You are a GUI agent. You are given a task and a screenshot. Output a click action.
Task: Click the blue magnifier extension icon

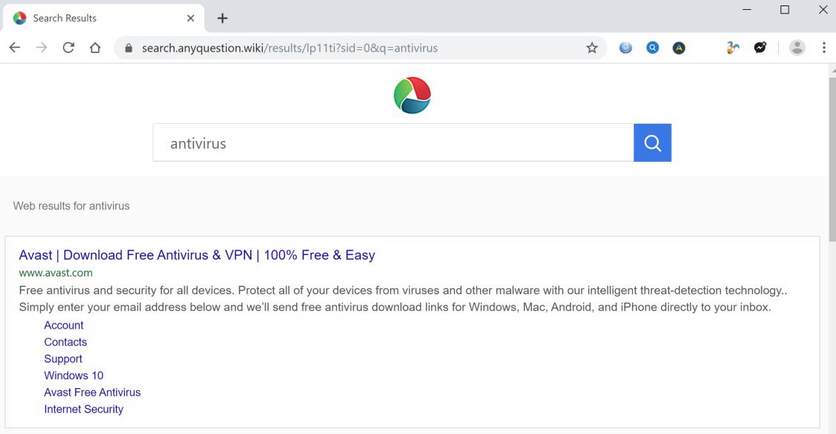tap(652, 48)
